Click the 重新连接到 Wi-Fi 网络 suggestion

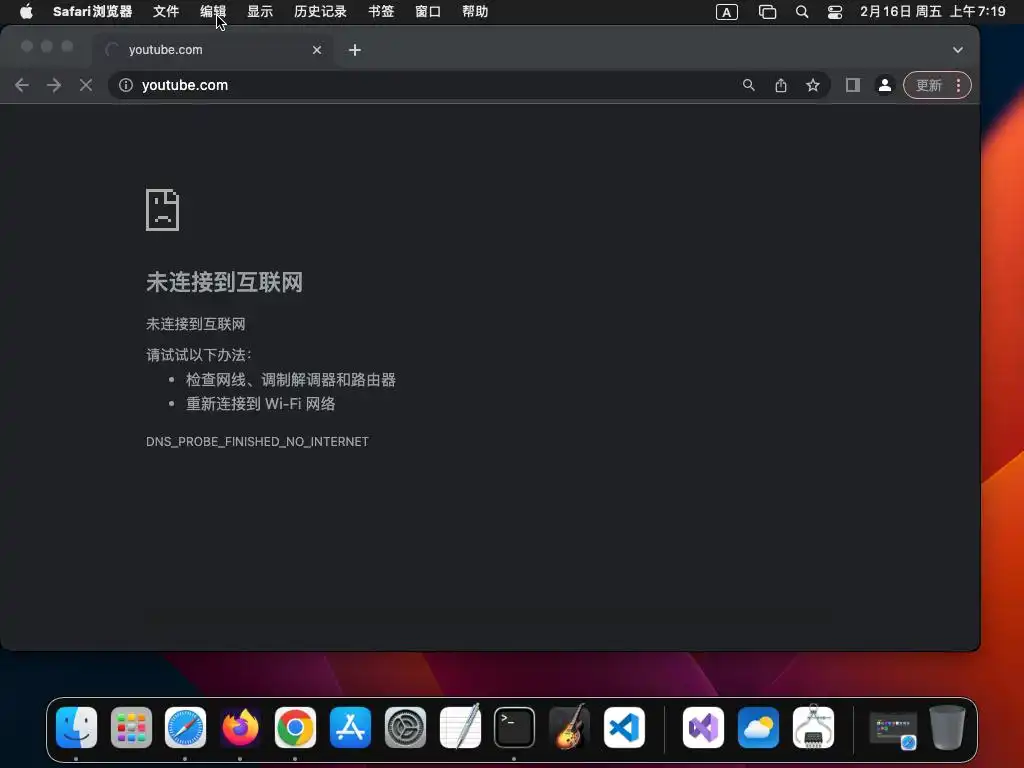[261, 404]
